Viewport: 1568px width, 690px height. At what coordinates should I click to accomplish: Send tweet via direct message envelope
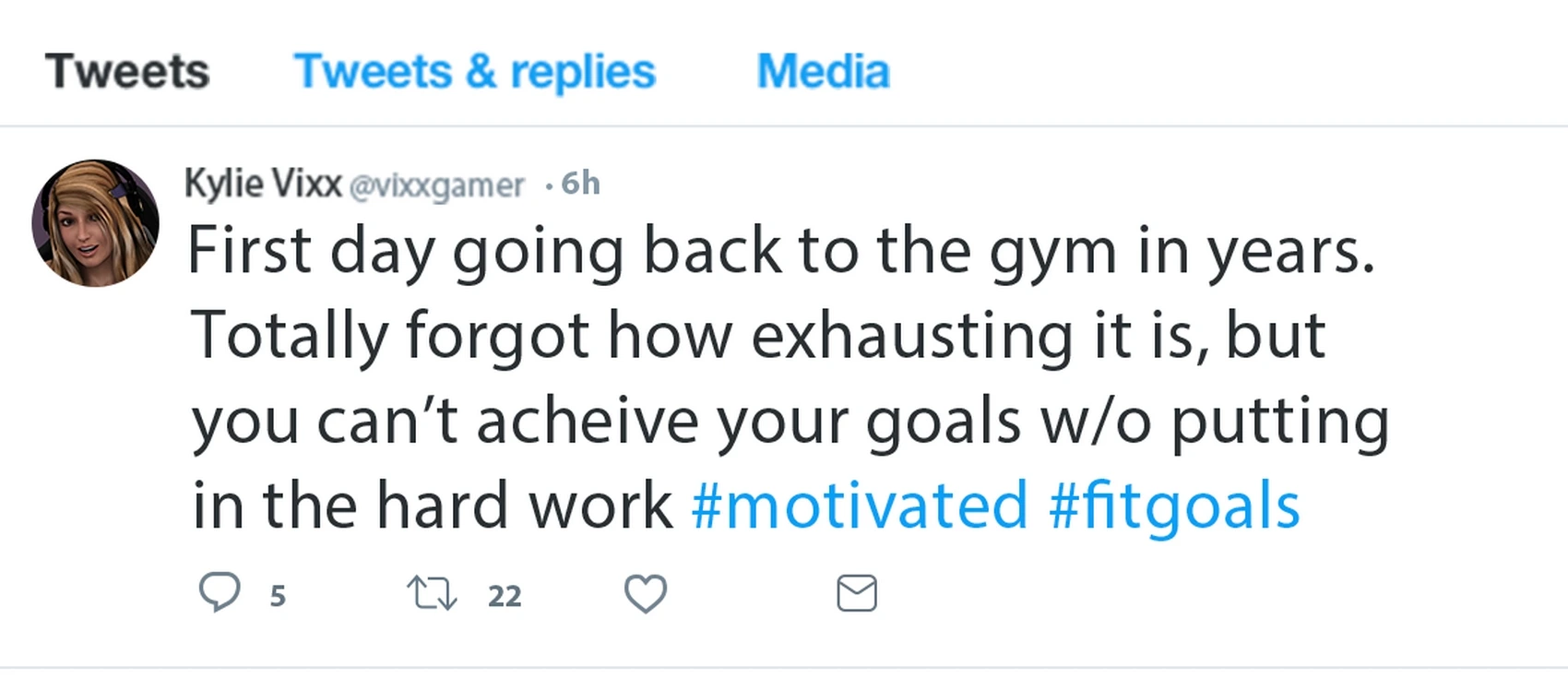[856, 593]
